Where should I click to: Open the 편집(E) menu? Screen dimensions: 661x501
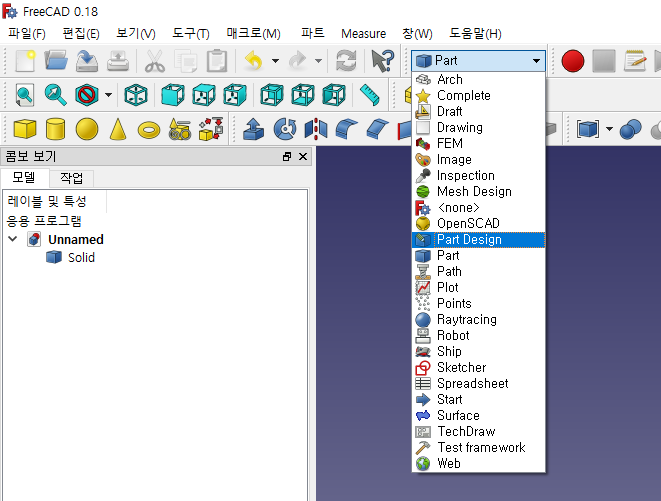[81, 33]
